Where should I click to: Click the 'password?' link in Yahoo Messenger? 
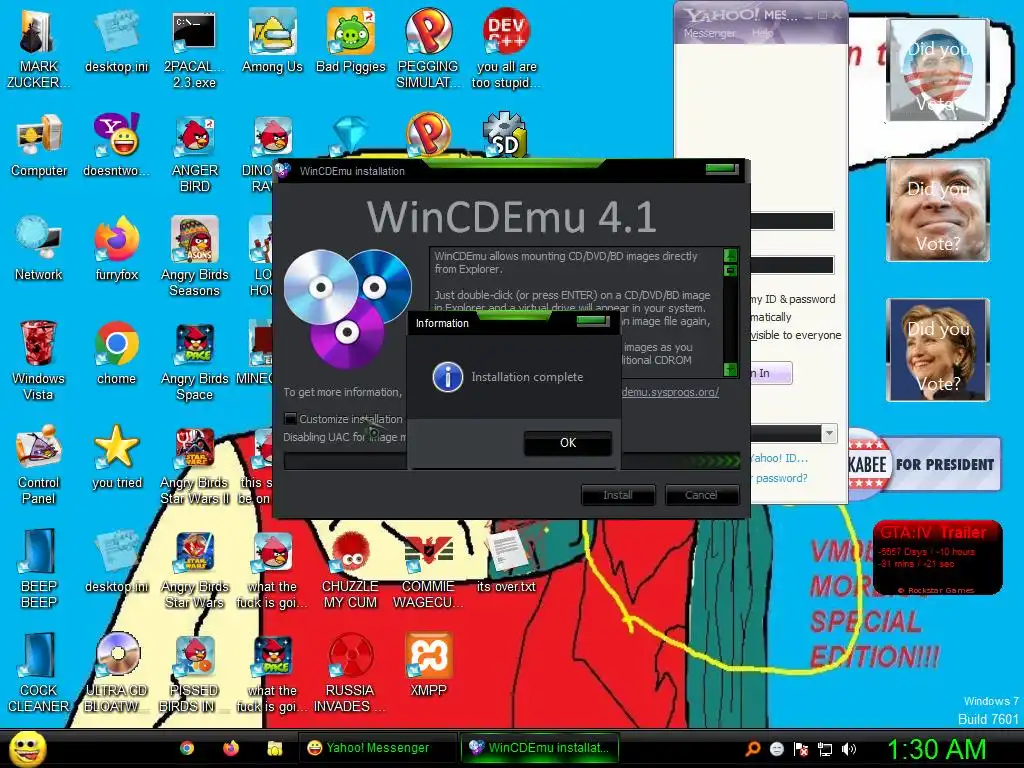(781, 478)
